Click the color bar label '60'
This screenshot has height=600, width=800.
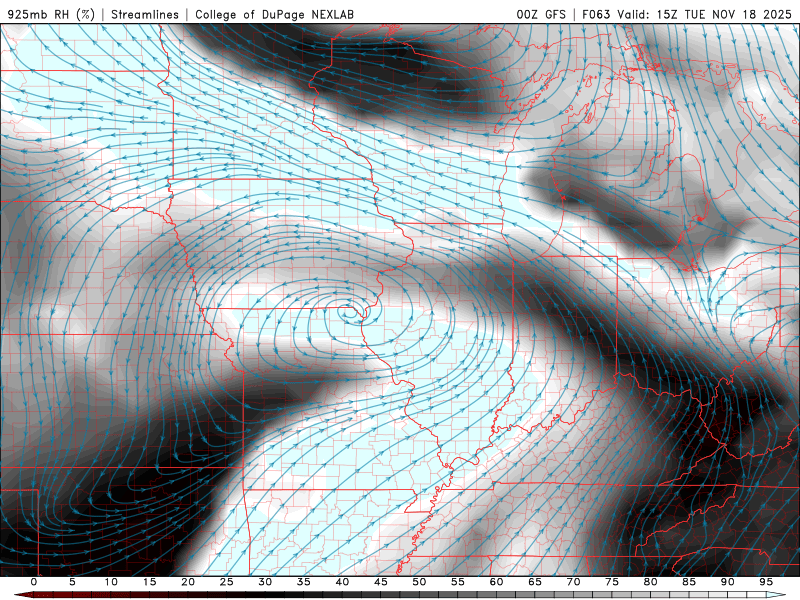(496, 582)
